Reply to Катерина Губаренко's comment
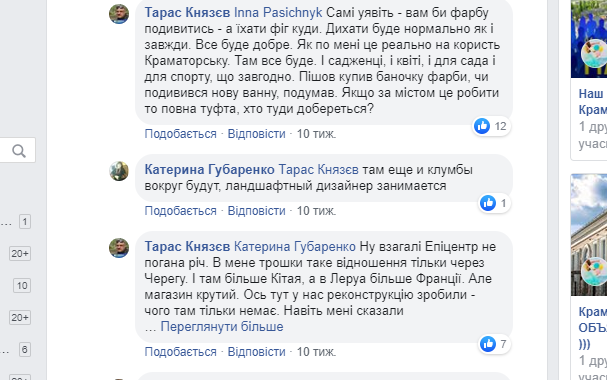The width and height of the screenshot is (607, 380). [256, 211]
